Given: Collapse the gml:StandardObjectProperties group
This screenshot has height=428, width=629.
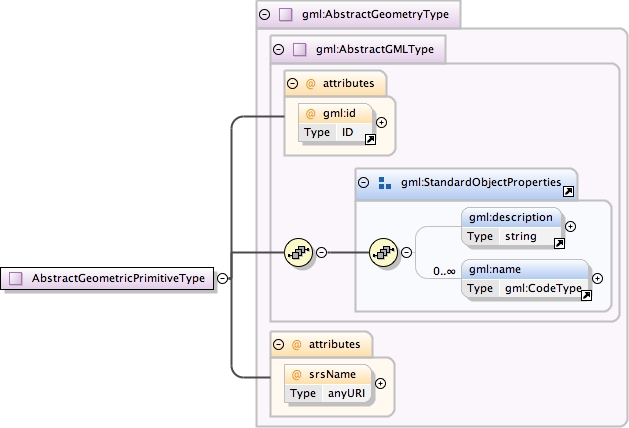Looking at the screenshot, I should pyautogui.click(x=363, y=183).
